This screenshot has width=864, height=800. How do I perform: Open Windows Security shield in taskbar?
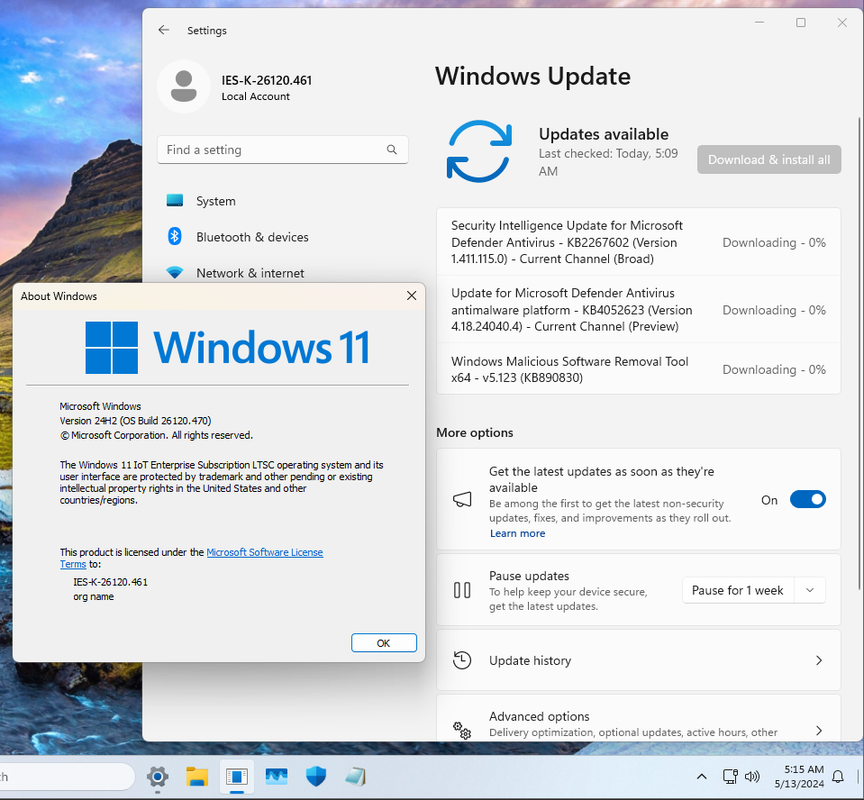316,777
